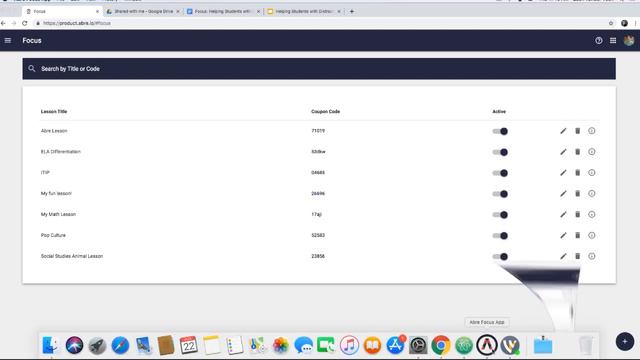
Task: Open the help question mark icon
Action: tap(599, 40)
